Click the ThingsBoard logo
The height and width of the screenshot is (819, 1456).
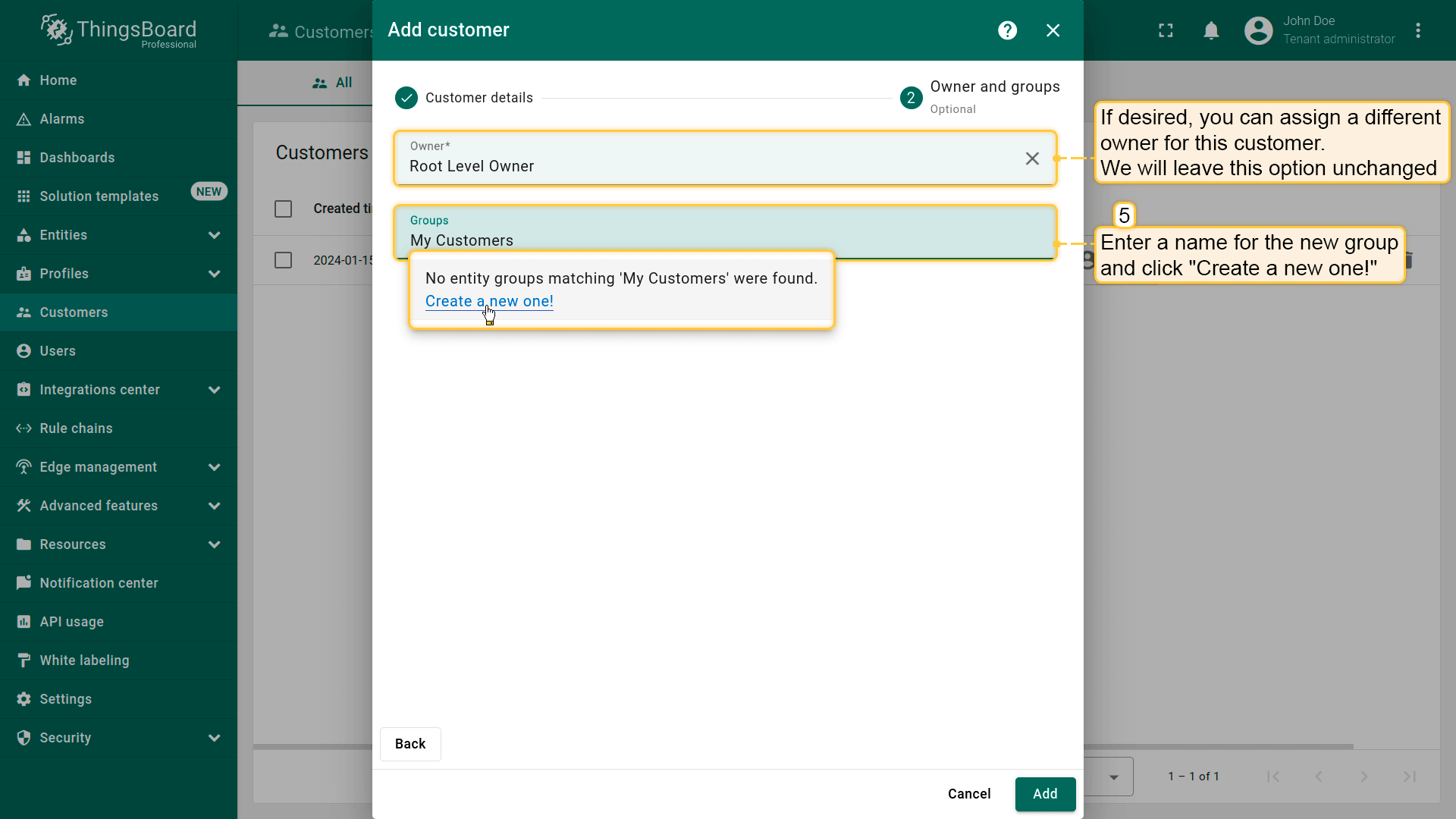(118, 30)
